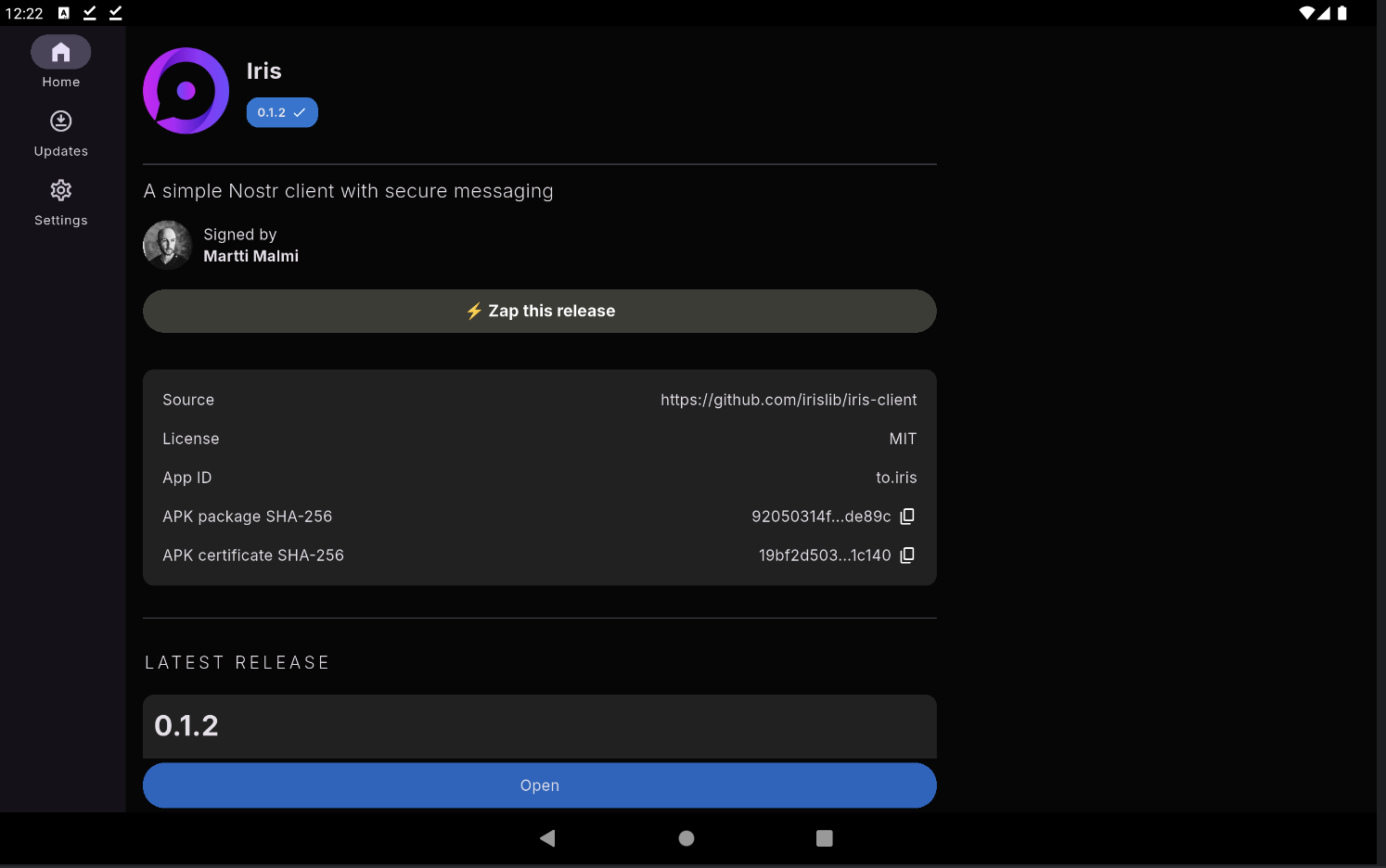Tap the Android home circle button
This screenshot has height=868, width=1386.
[x=687, y=838]
